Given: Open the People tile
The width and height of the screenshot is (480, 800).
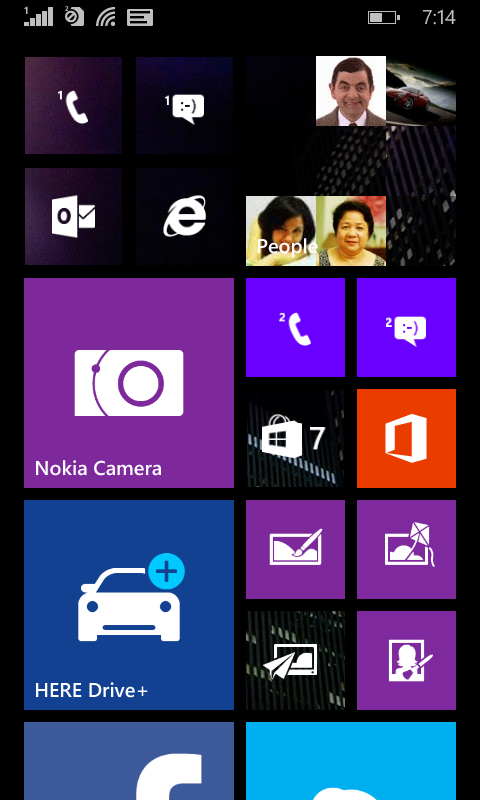Looking at the screenshot, I should pos(351,161).
